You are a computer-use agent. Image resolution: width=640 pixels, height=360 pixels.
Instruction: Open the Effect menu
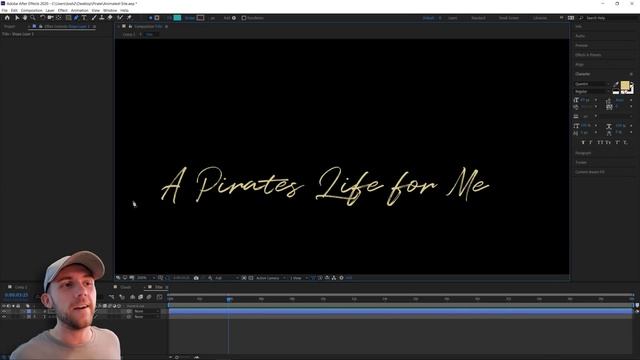coord(62,10)
